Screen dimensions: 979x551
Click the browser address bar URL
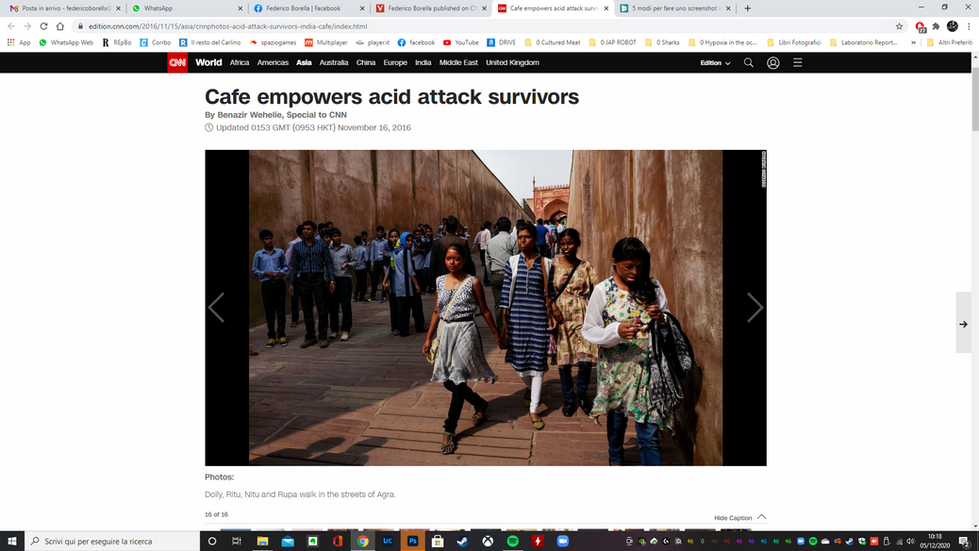228,26
